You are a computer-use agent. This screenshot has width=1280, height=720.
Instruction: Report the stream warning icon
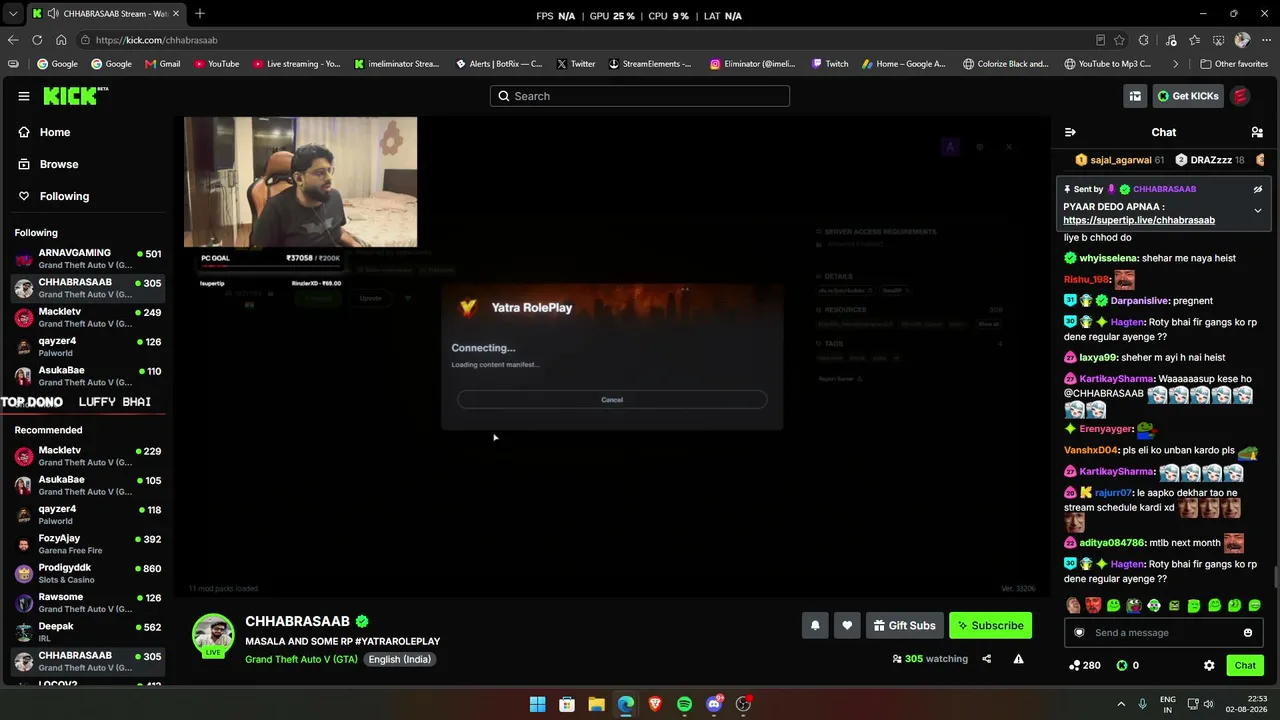pos(1018,659)
